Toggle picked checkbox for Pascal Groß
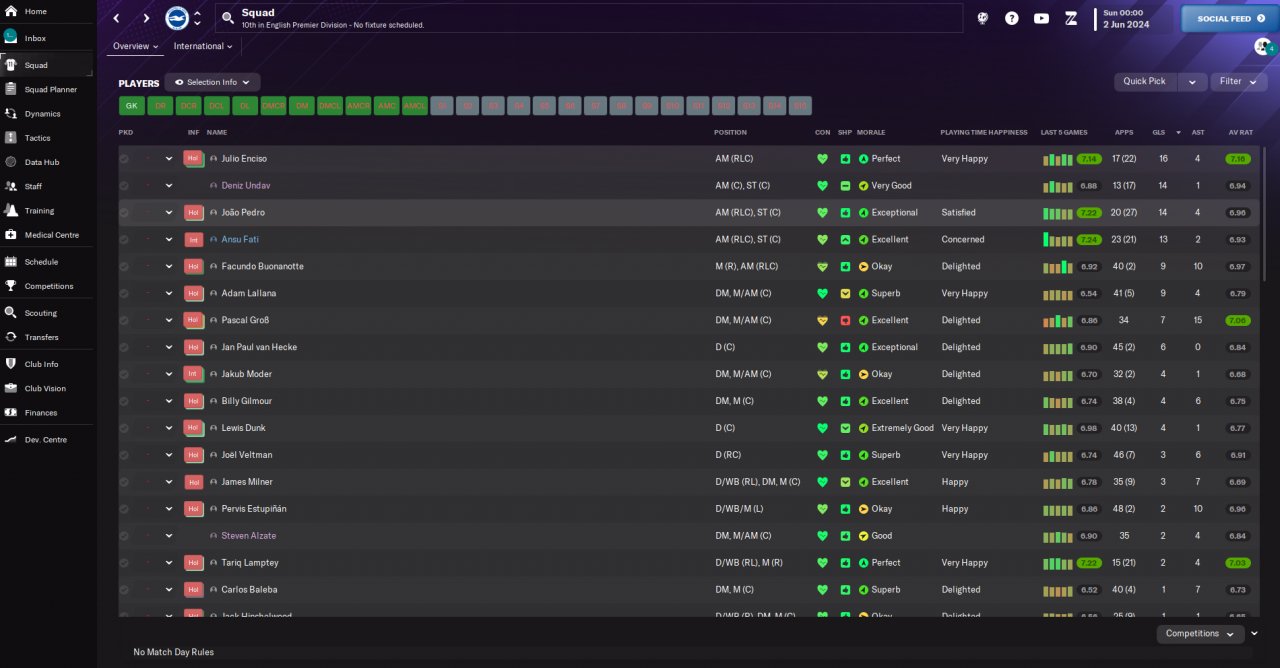Screen dimensions: 1280x668 [124, 321]
